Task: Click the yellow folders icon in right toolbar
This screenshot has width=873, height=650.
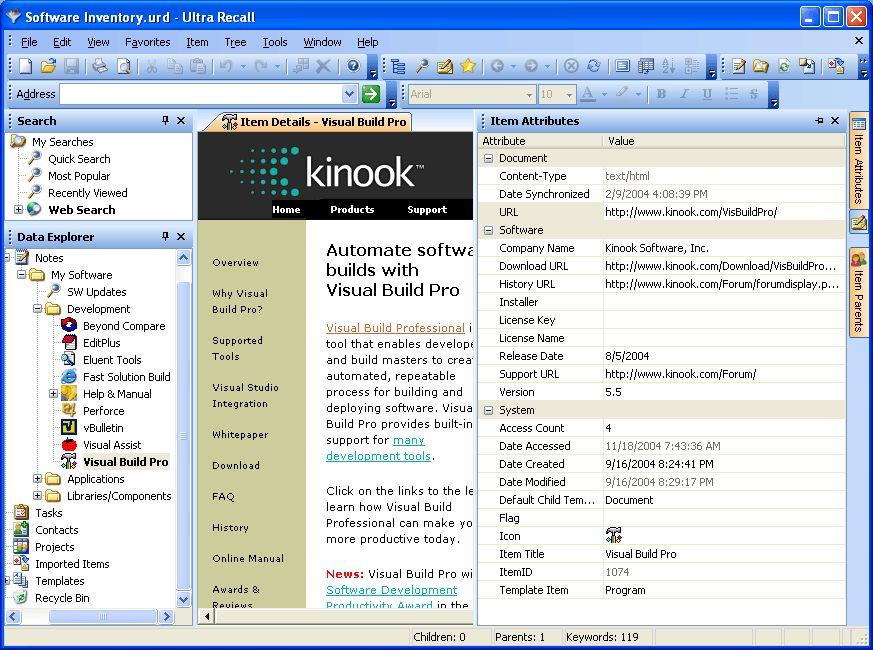Action: tap(761, 66)
